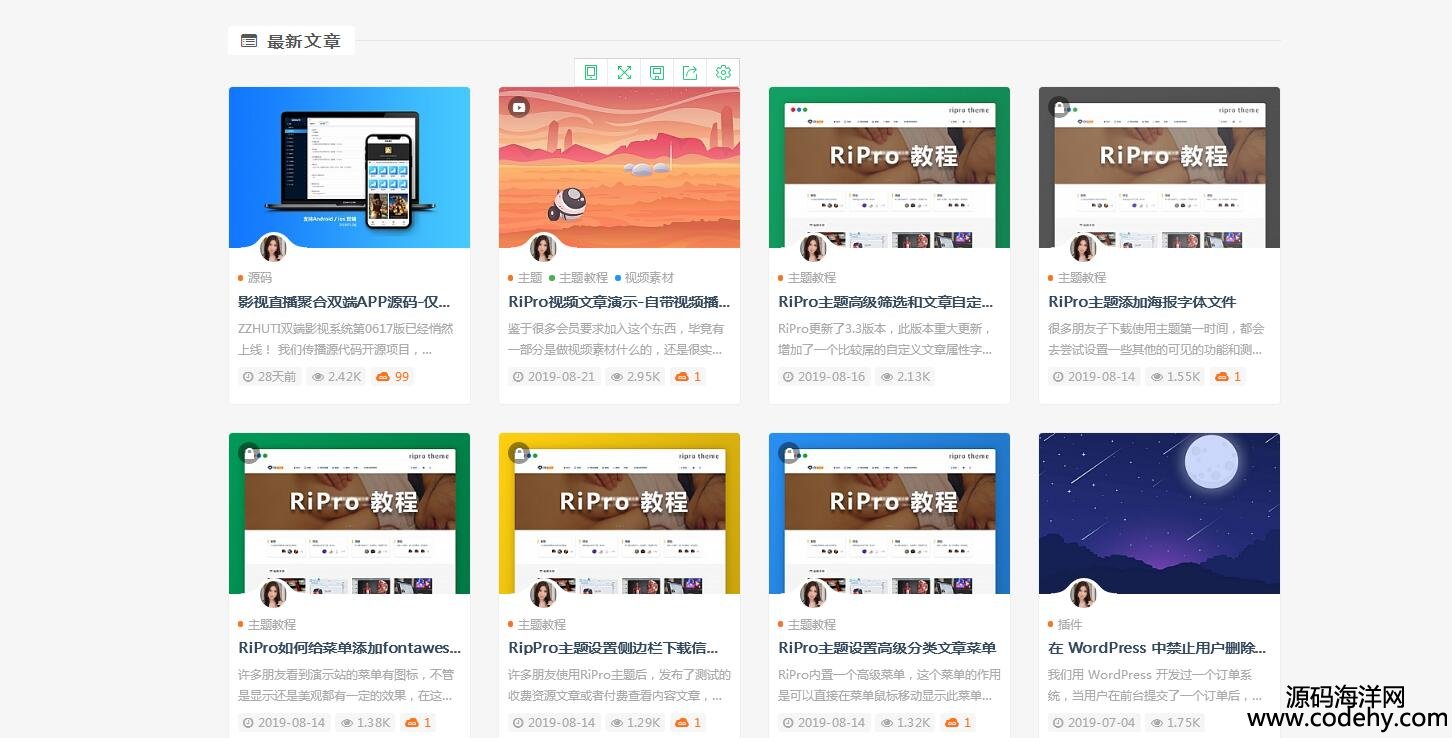Click excerpt starting ZZHUTI双端影视系统第0617版
Screen dimensions: 1452x738
point(346,339)
